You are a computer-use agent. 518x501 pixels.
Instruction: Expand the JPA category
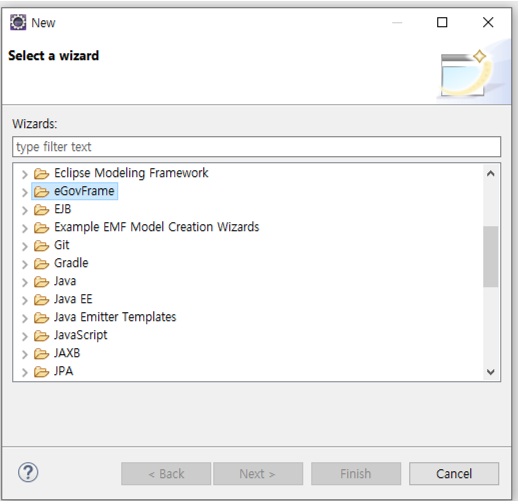(25, 372)
